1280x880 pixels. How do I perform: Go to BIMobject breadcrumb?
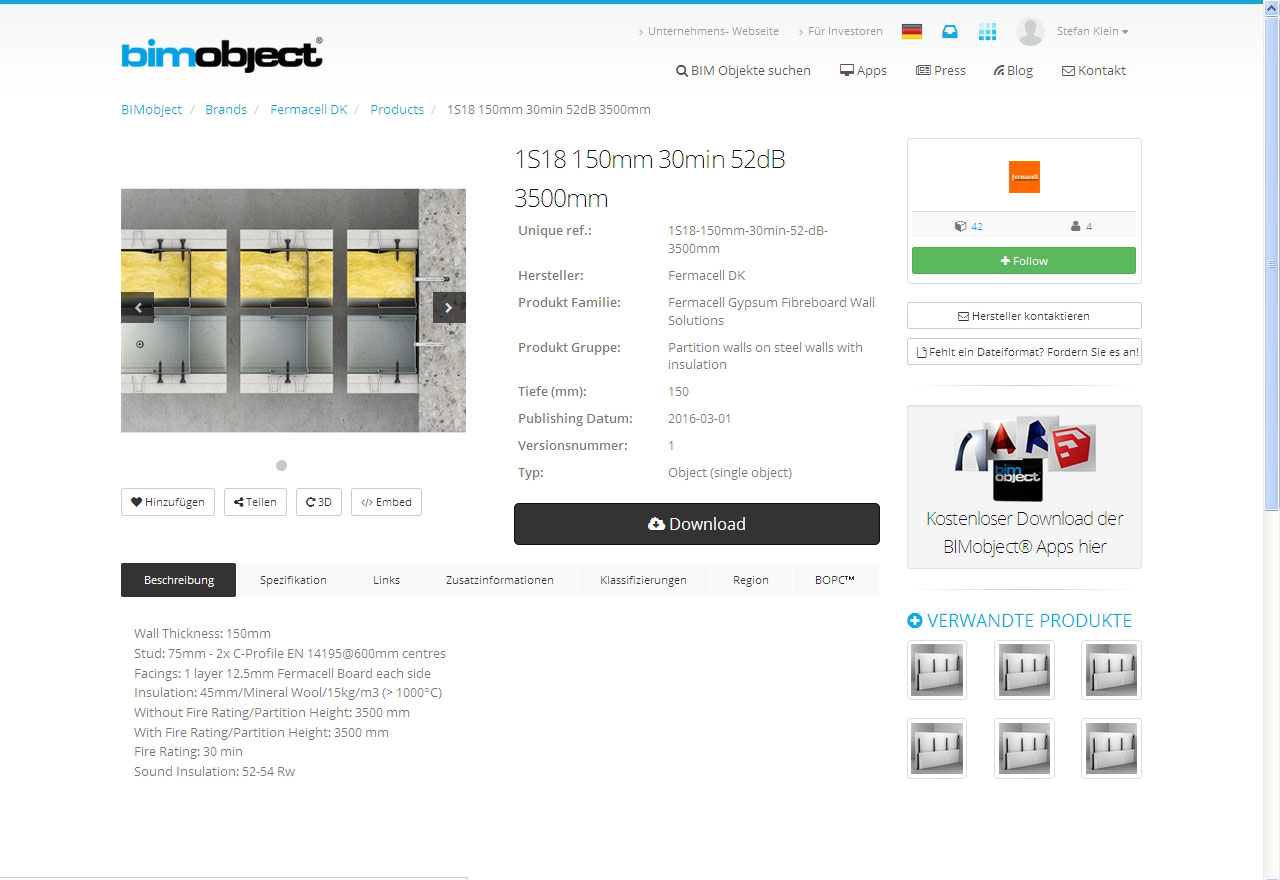pyautogui.click(x=152, y=109)
